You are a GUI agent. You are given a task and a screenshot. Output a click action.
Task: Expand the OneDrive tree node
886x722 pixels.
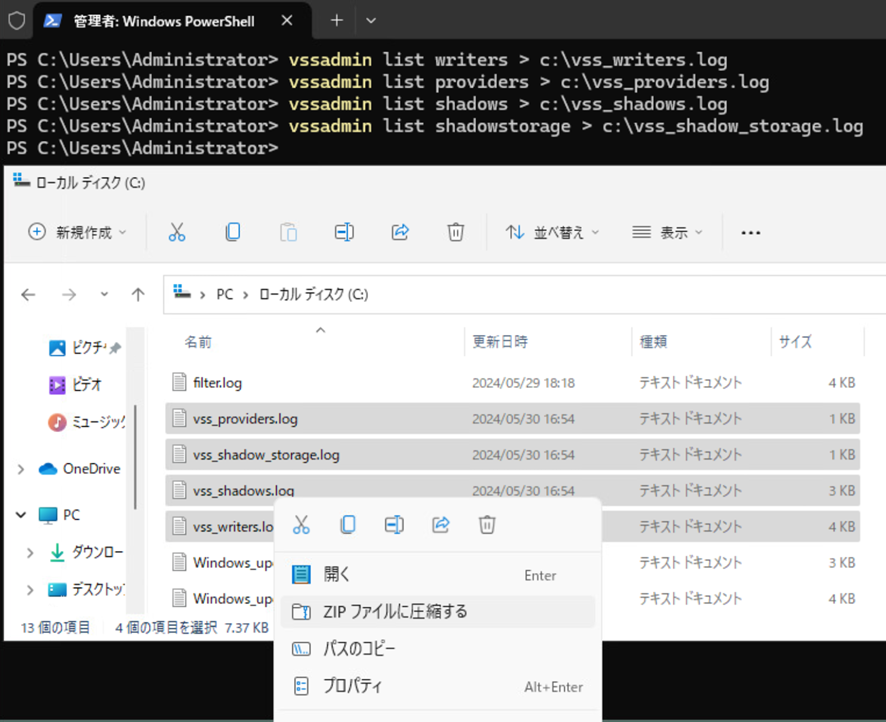pyautogui.click(x=21, y=469)
